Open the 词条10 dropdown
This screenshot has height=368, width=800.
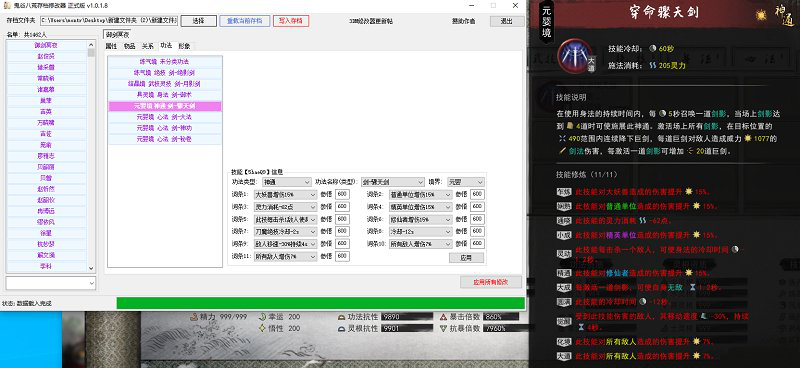420,244
